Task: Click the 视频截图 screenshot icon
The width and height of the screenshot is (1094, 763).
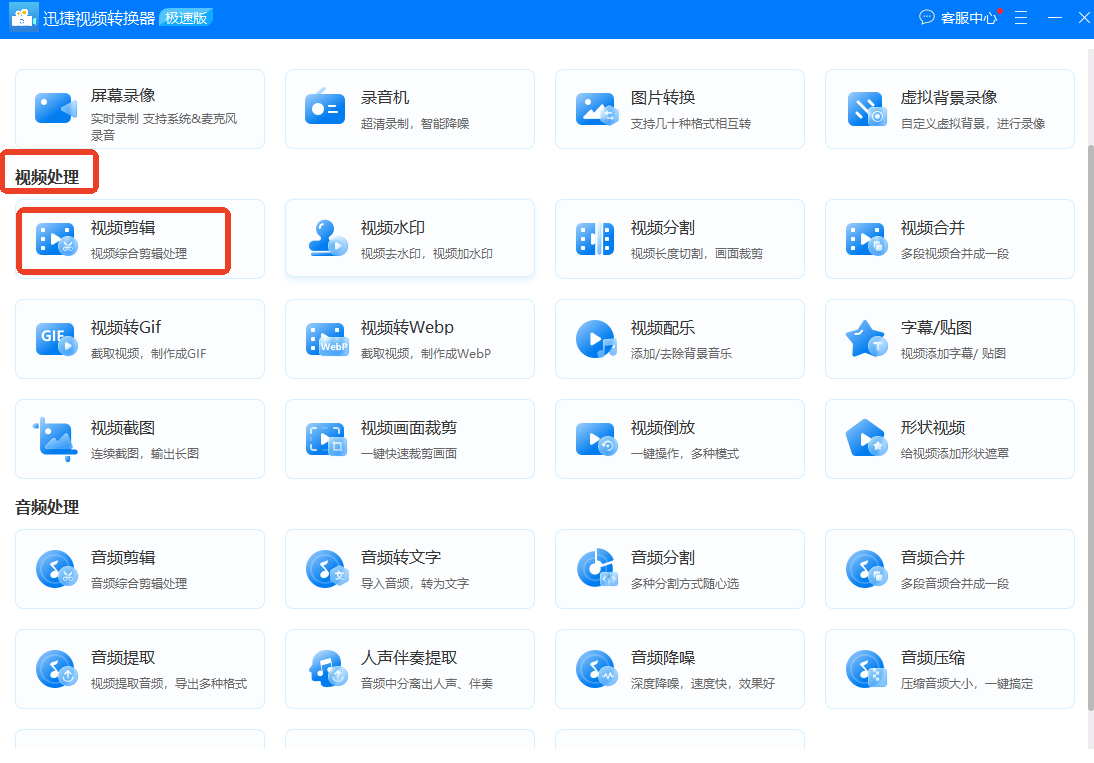Action: click(54, 439)
